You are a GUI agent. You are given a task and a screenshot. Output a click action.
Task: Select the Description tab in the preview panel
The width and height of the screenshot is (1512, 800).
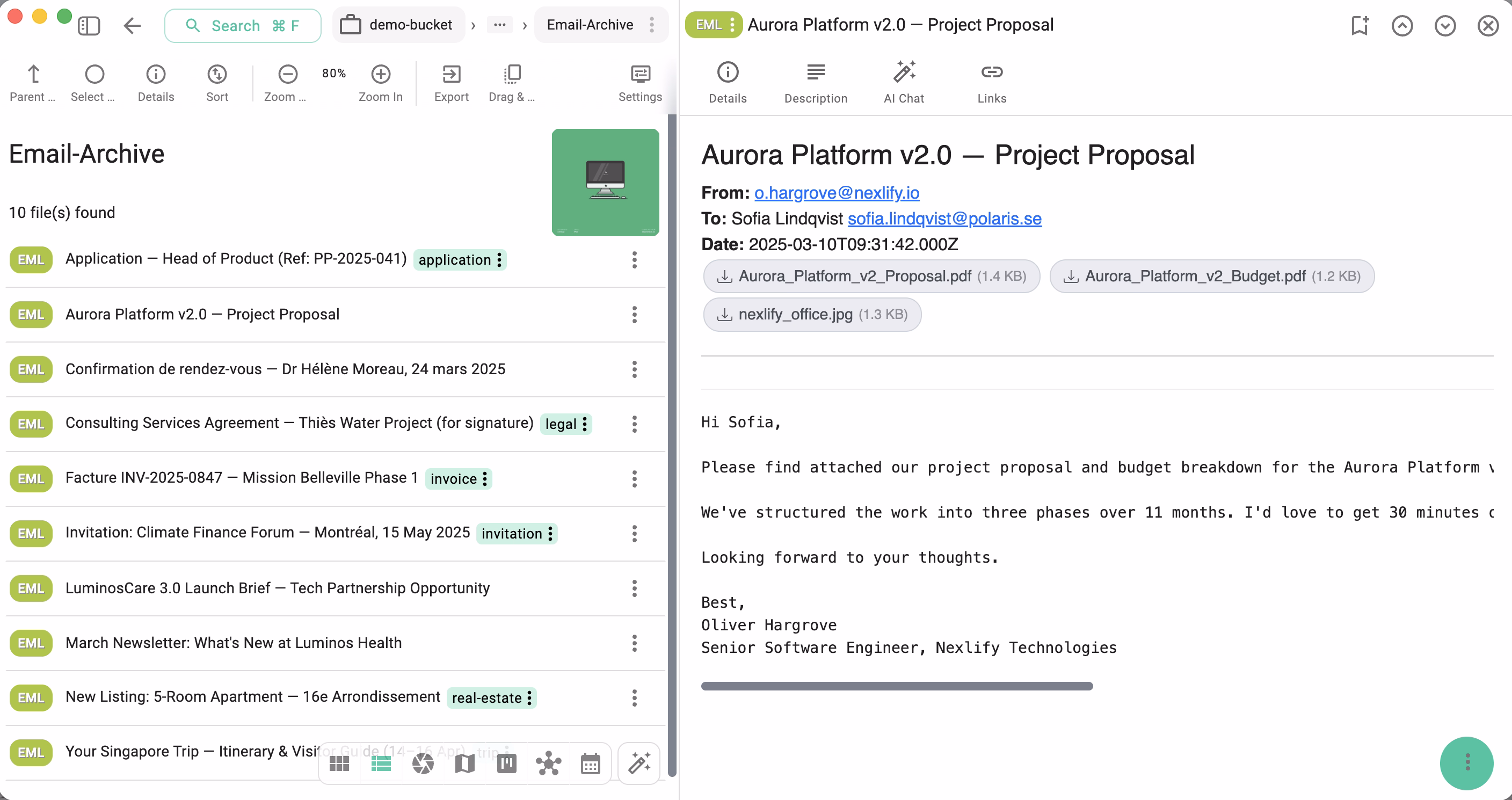click(x=815, y=82)
